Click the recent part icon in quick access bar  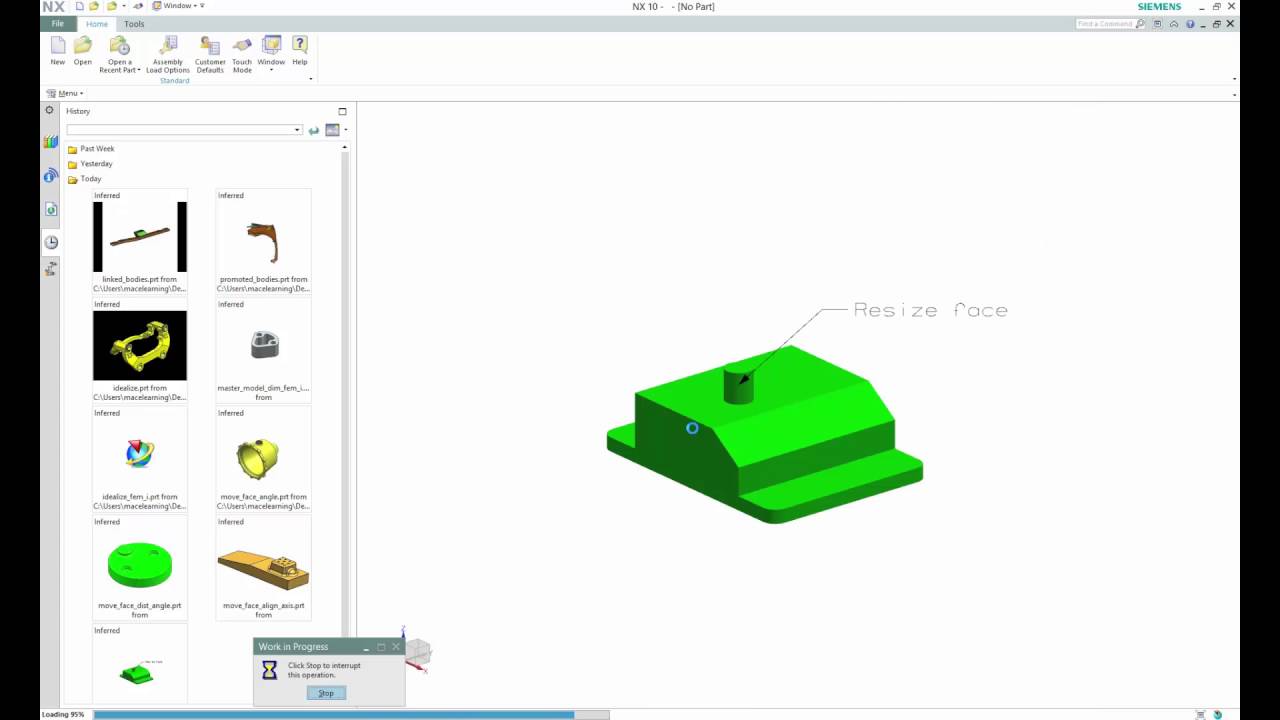pyautogui.click(x=112, y=6)
